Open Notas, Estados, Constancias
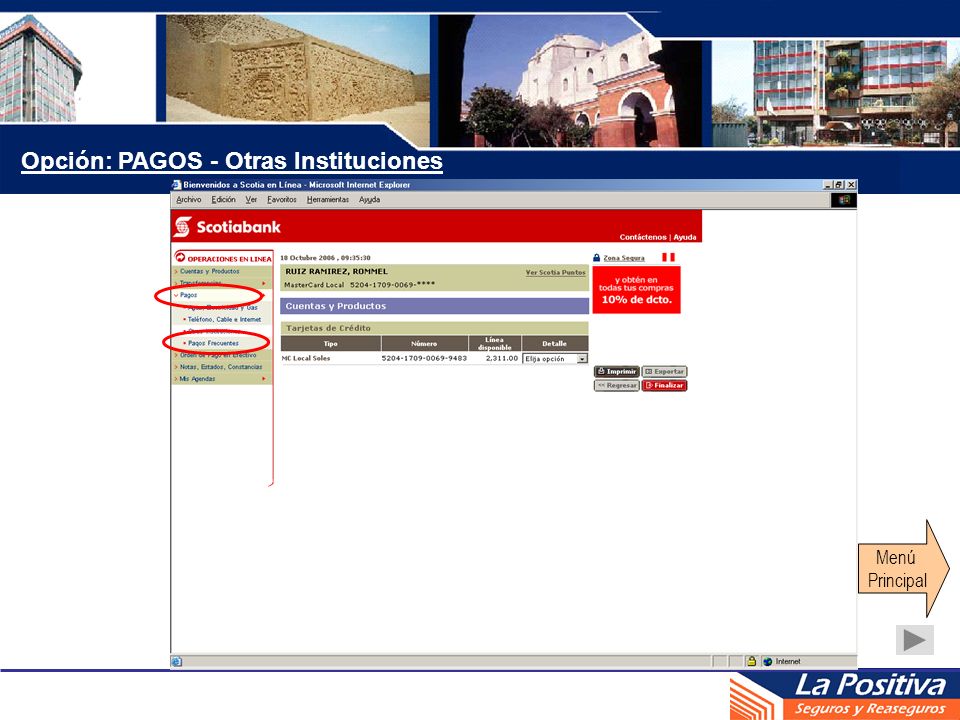The width and height of the screenshot is (960, 720). coord(220,367)
